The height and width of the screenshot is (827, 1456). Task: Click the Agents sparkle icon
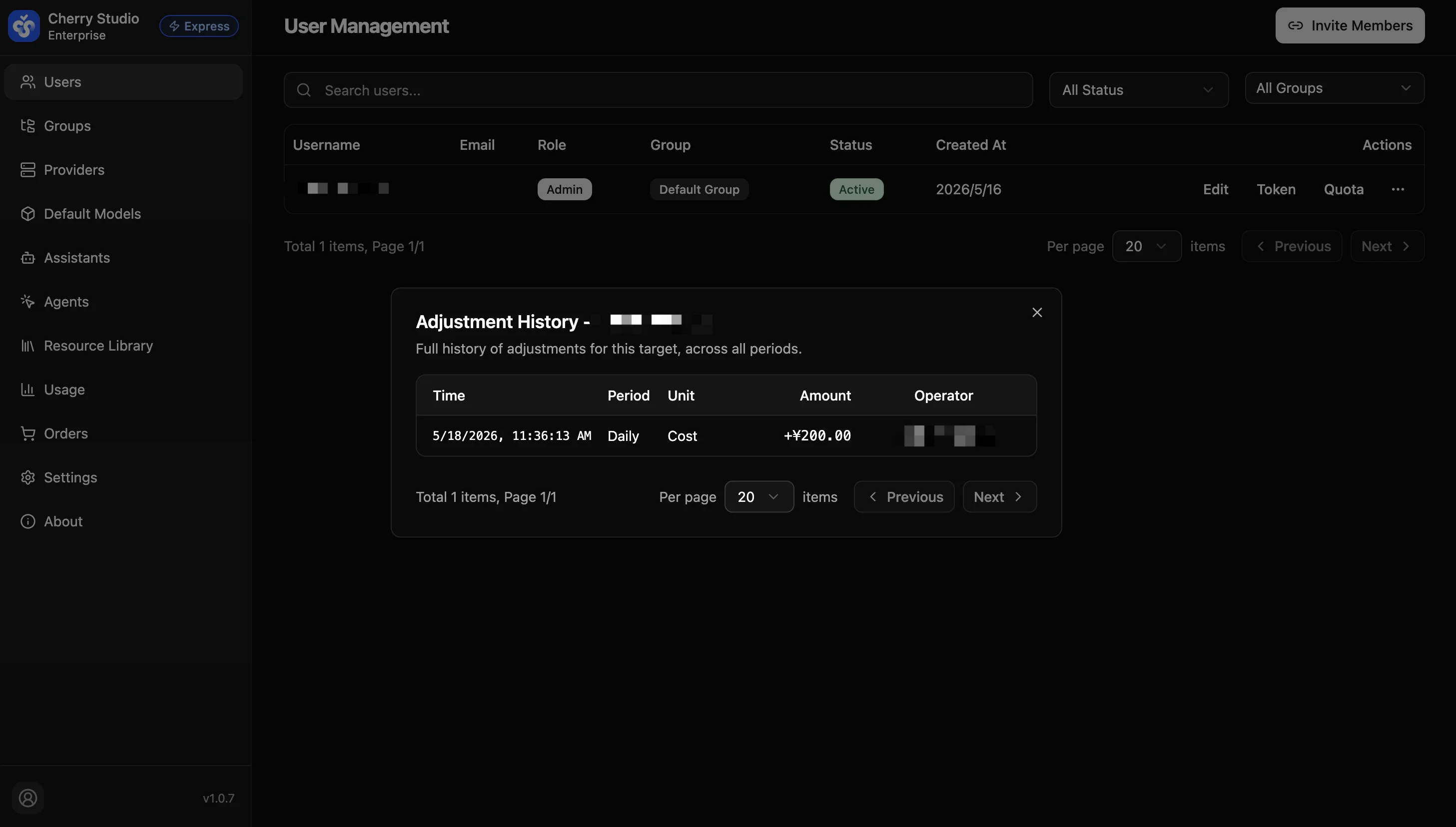pyautogui.click(x=28, y=302)
